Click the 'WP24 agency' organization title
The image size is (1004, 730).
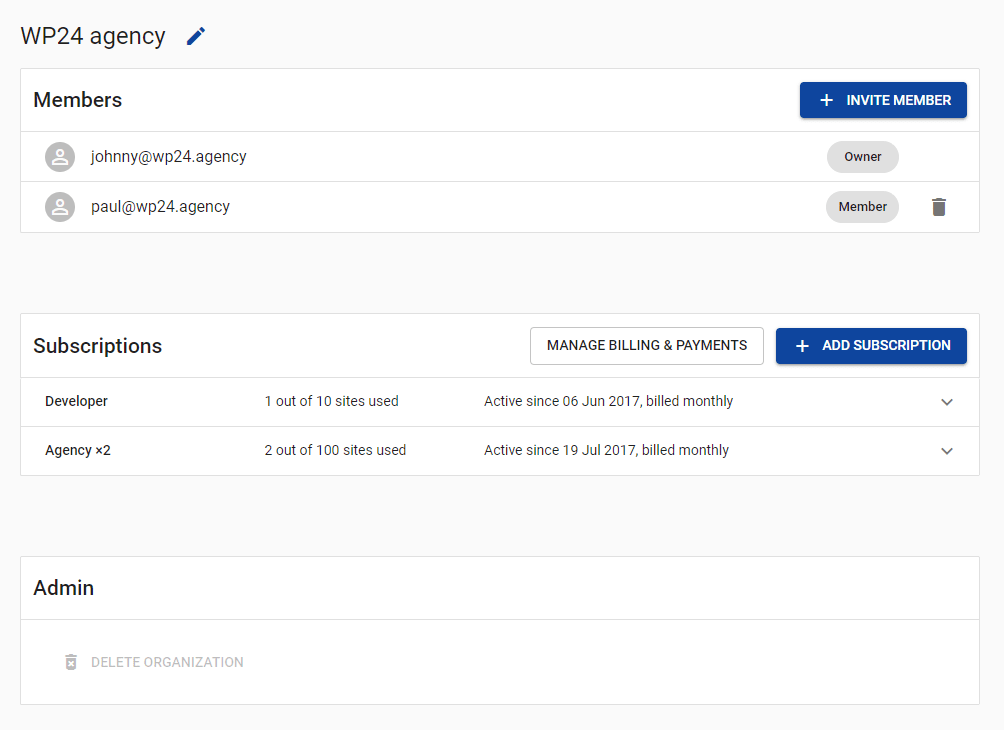pos(93,36)
